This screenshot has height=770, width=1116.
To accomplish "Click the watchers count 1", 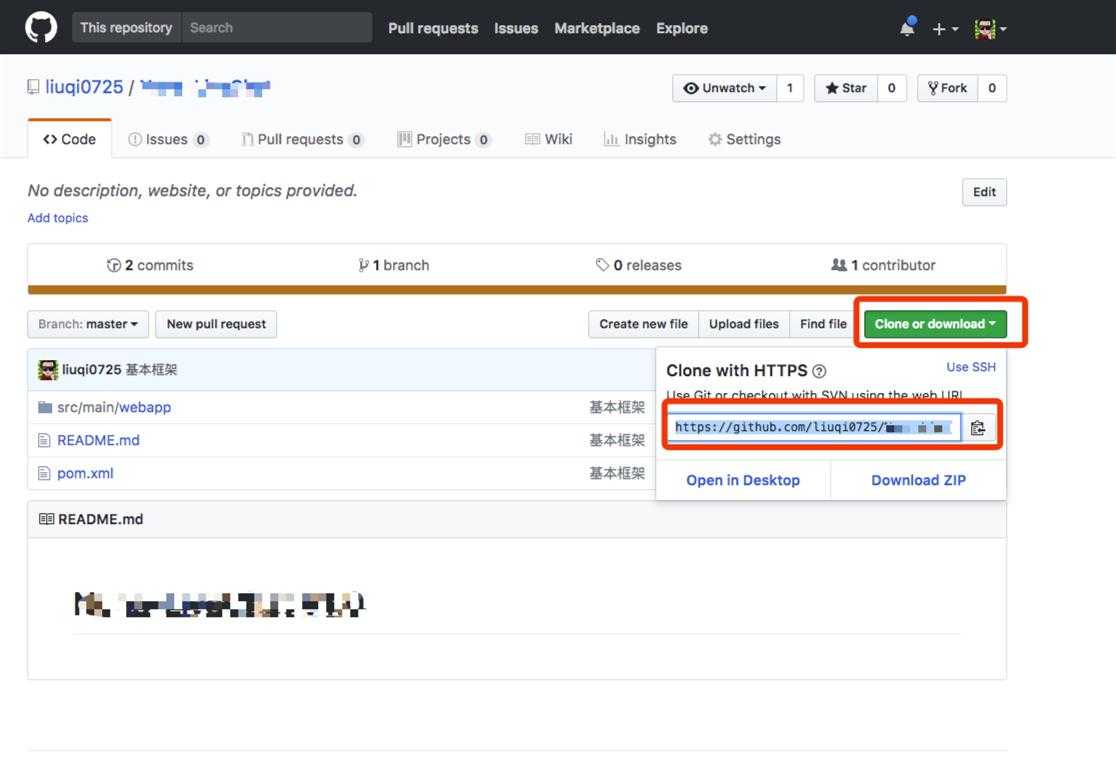I will 789,88.
